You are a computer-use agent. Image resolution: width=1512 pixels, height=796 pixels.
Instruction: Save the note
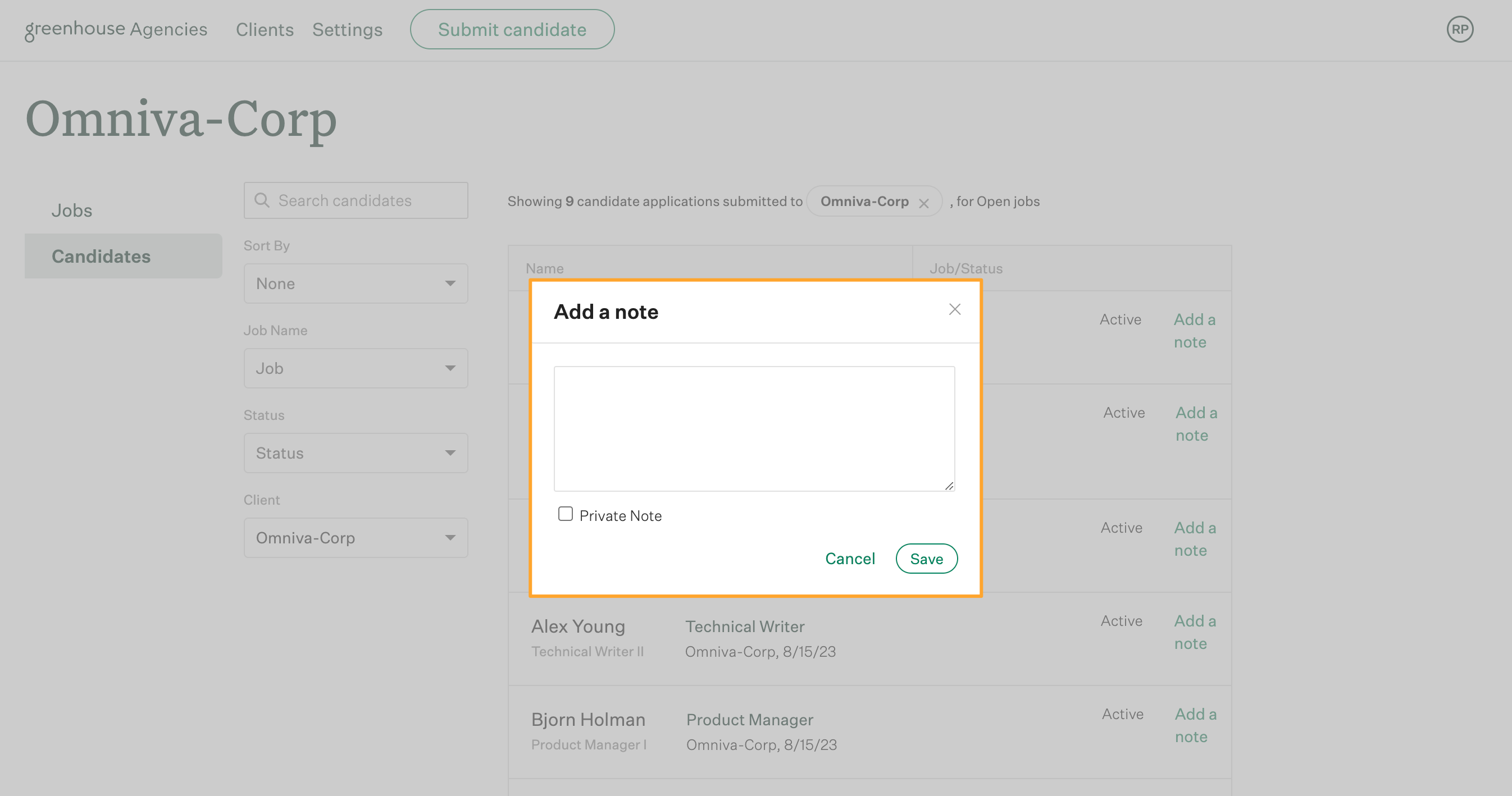(x=926, y=559)
